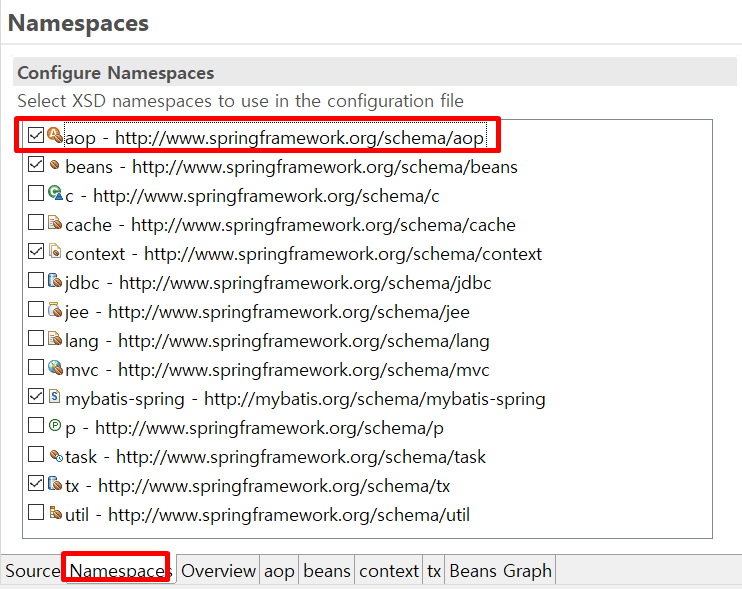Click the jee namespace icon
The width and height of the screenshot is (742, 589).
coord(55,309)
